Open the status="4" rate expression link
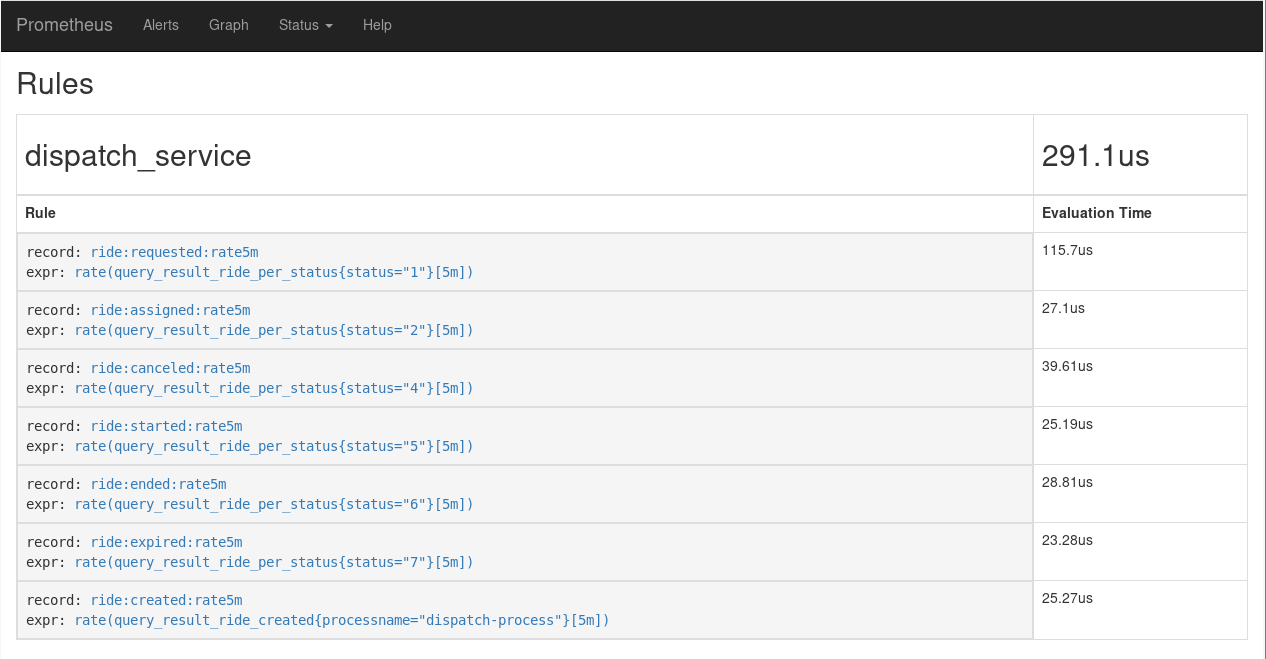This screenshot has height=659, width=1266. pos(274,388)
